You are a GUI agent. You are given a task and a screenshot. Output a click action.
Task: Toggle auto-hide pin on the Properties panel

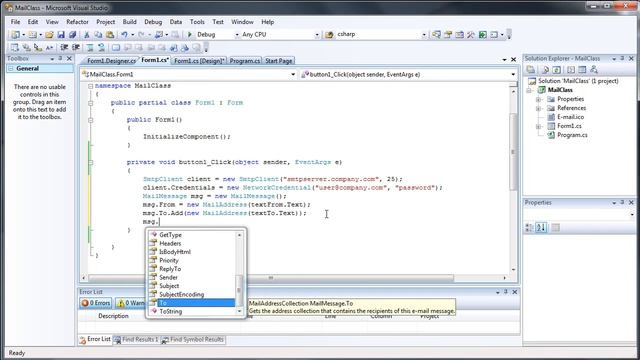622,202
